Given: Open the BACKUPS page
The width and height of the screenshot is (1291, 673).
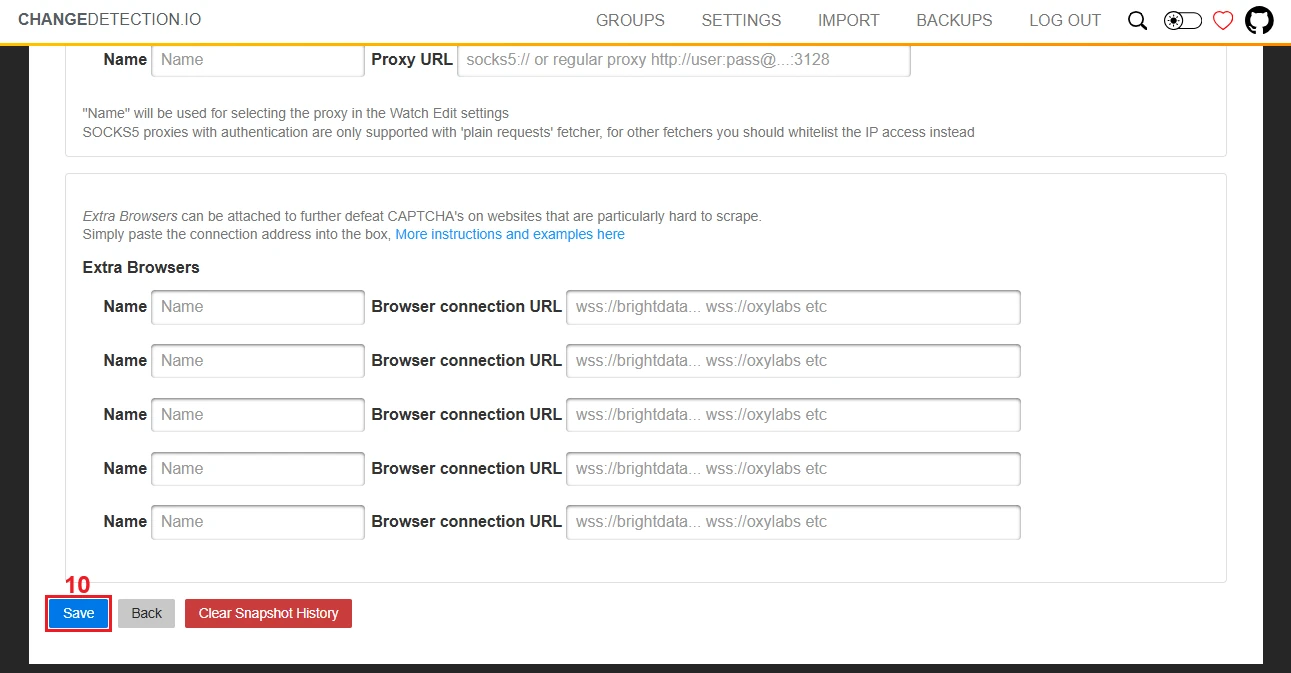Looking at the screenshot, I should [x=954, y=20].
